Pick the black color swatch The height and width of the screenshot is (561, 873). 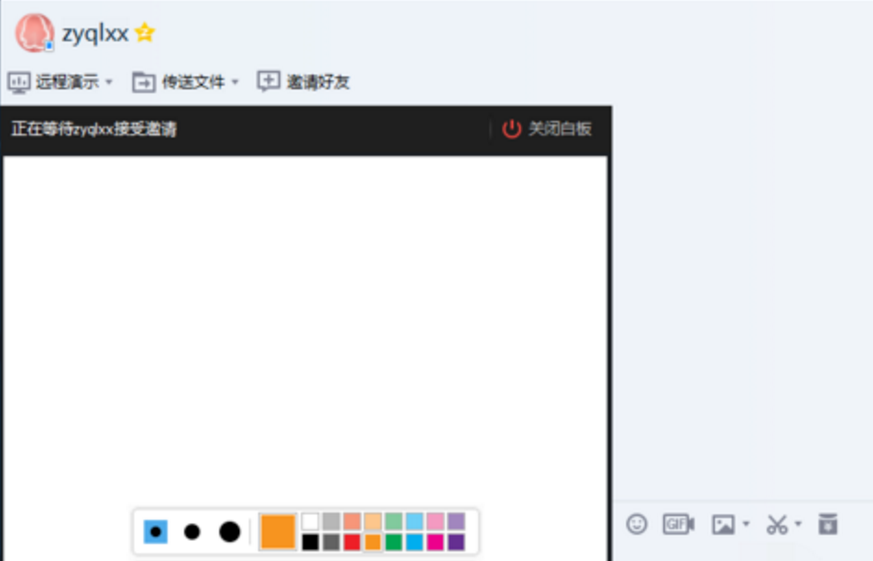310,542
